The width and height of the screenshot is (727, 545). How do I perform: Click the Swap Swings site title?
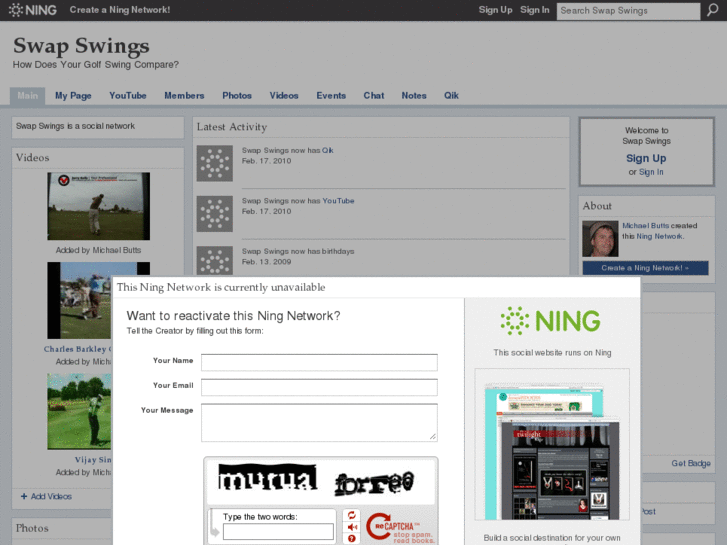81,45
